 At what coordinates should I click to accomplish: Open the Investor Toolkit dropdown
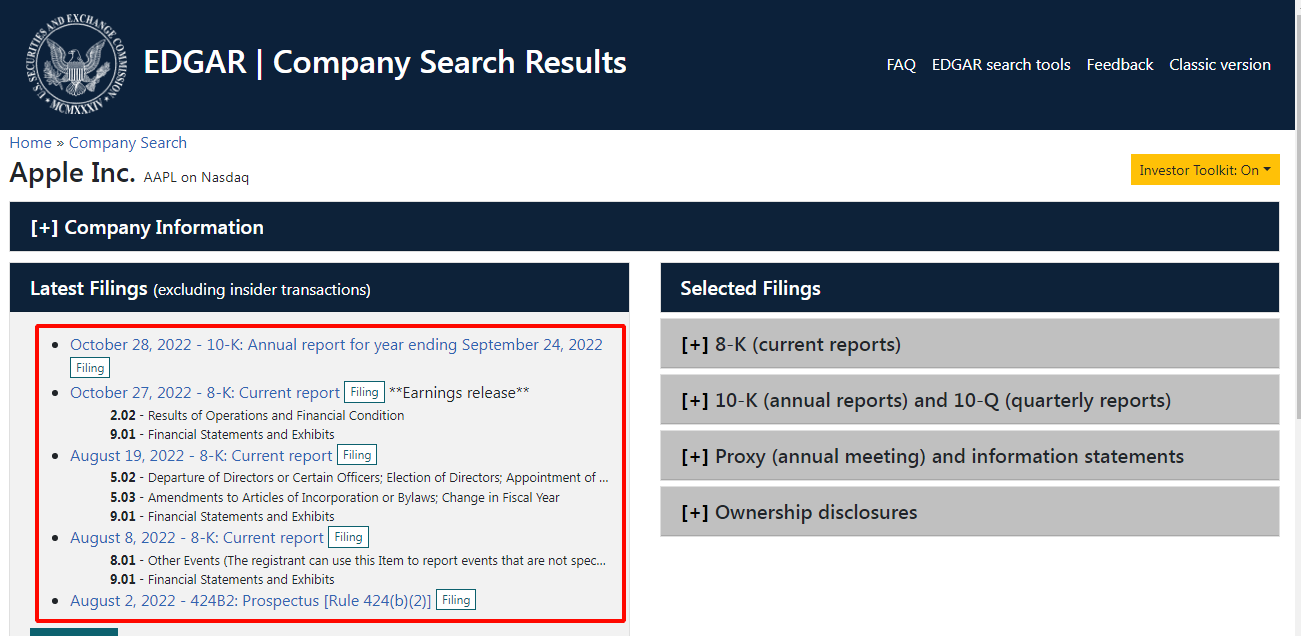tap(1205, 170)
